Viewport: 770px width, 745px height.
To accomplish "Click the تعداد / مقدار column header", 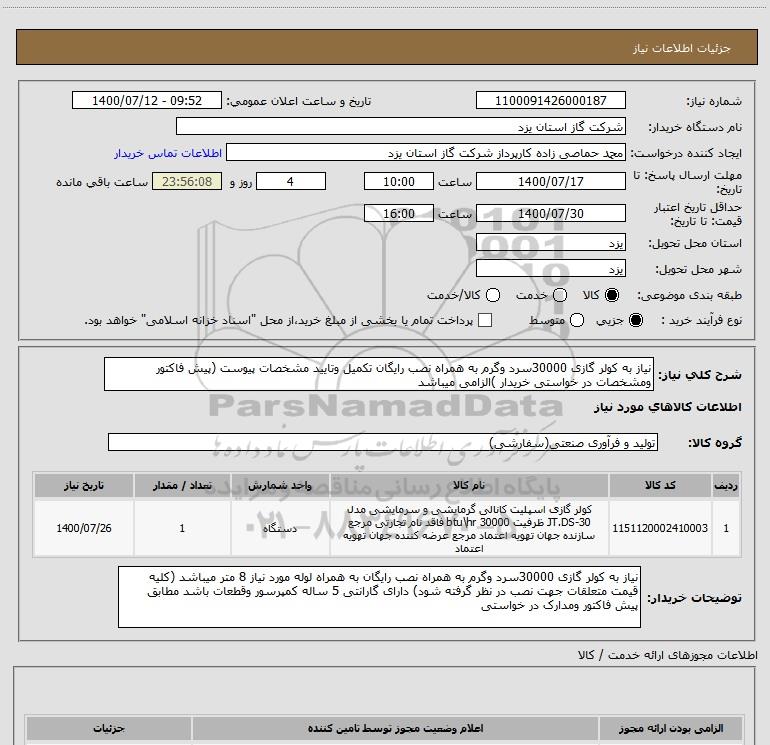I will pyautogui.click(x=182, y=486).
